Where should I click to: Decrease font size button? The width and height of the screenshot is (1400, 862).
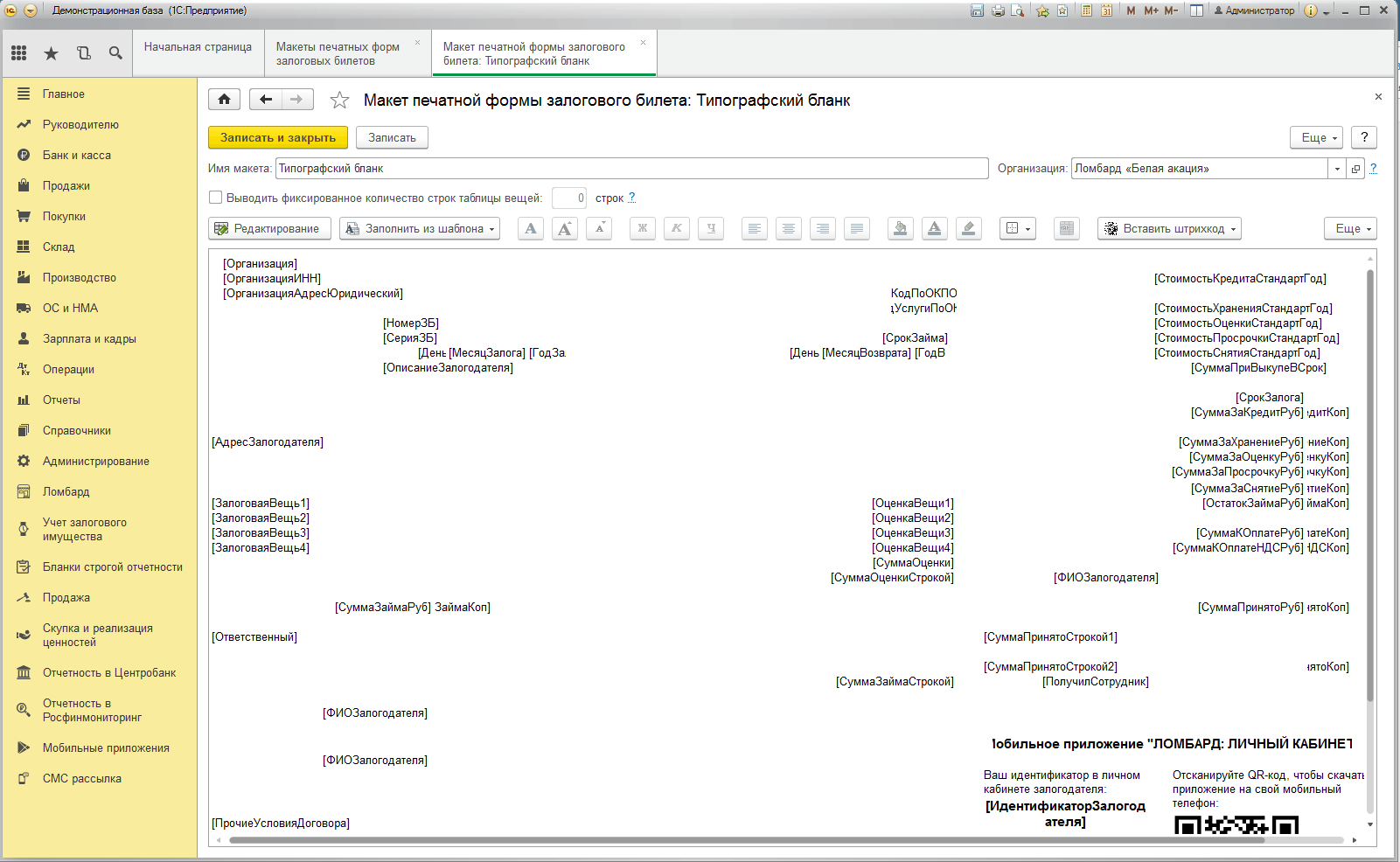coord(599,228)
